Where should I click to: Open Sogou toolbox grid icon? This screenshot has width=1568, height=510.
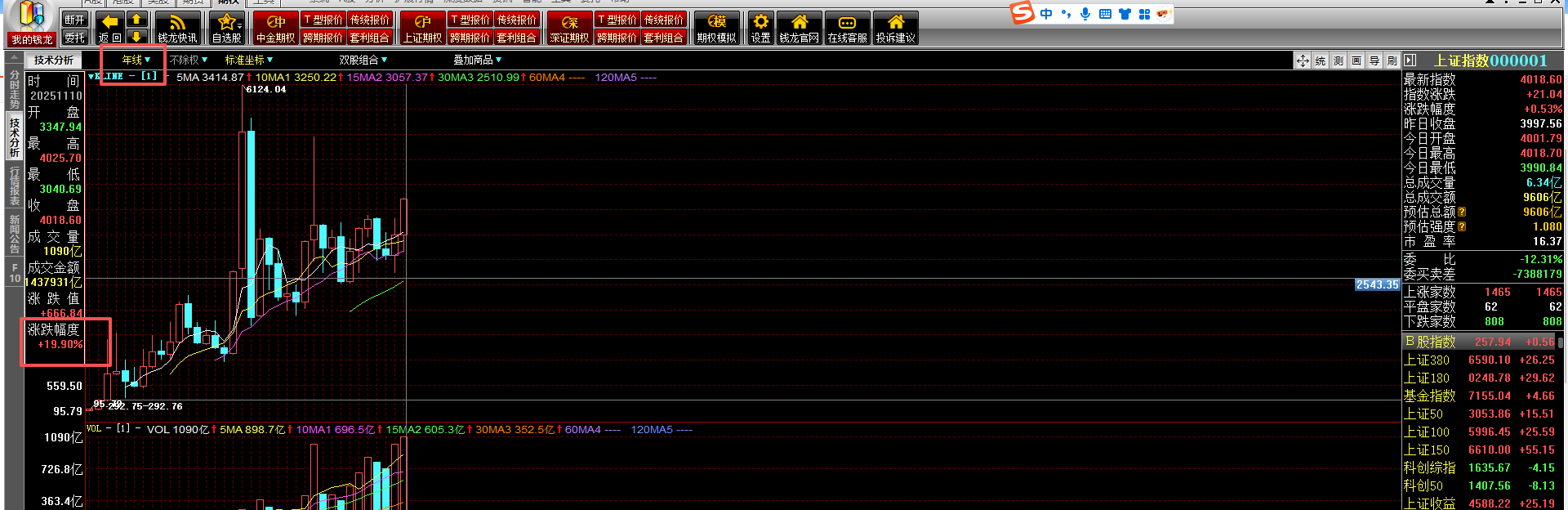tap(1144, 14)
